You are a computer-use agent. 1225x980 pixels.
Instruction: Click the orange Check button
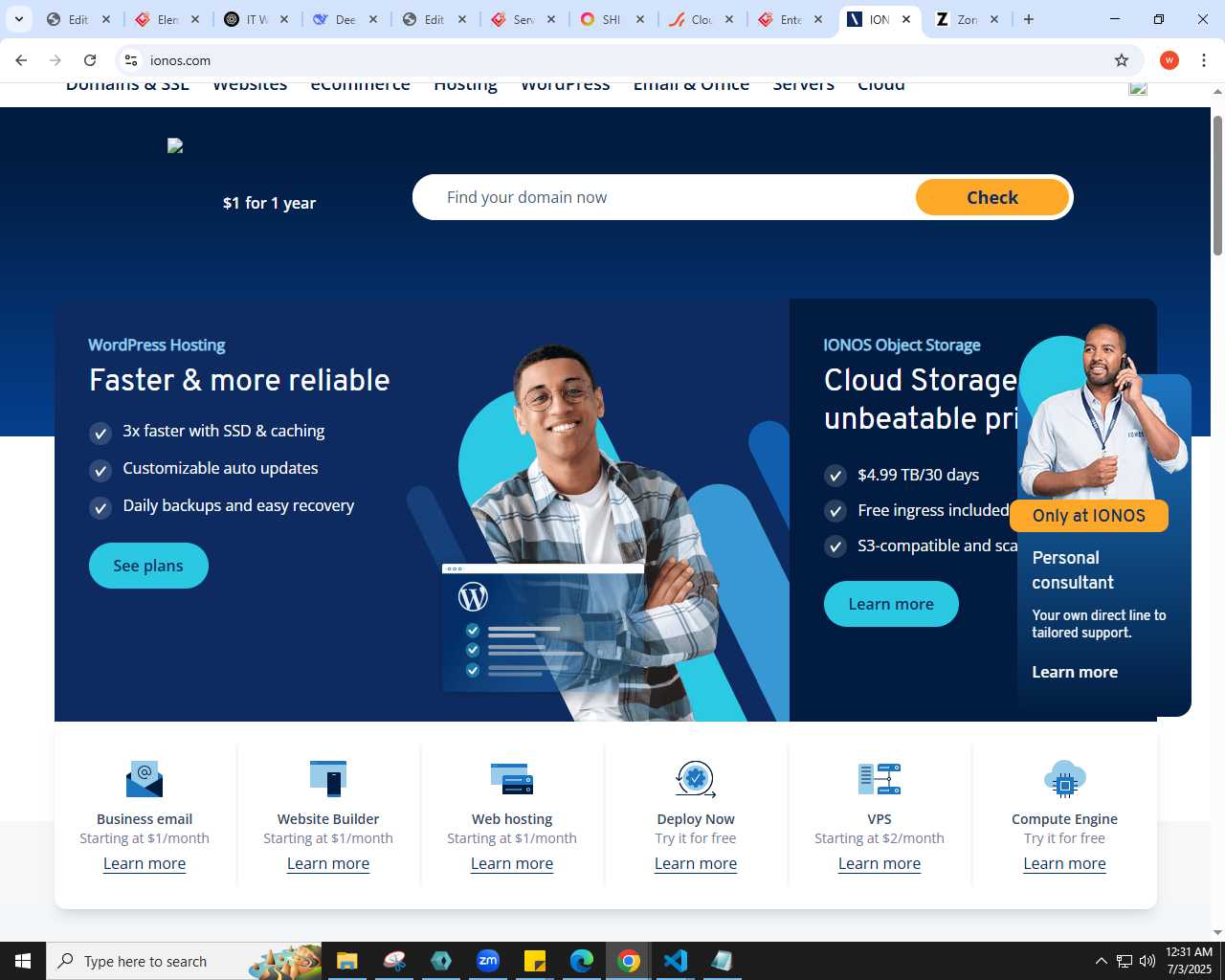(992, 197)
